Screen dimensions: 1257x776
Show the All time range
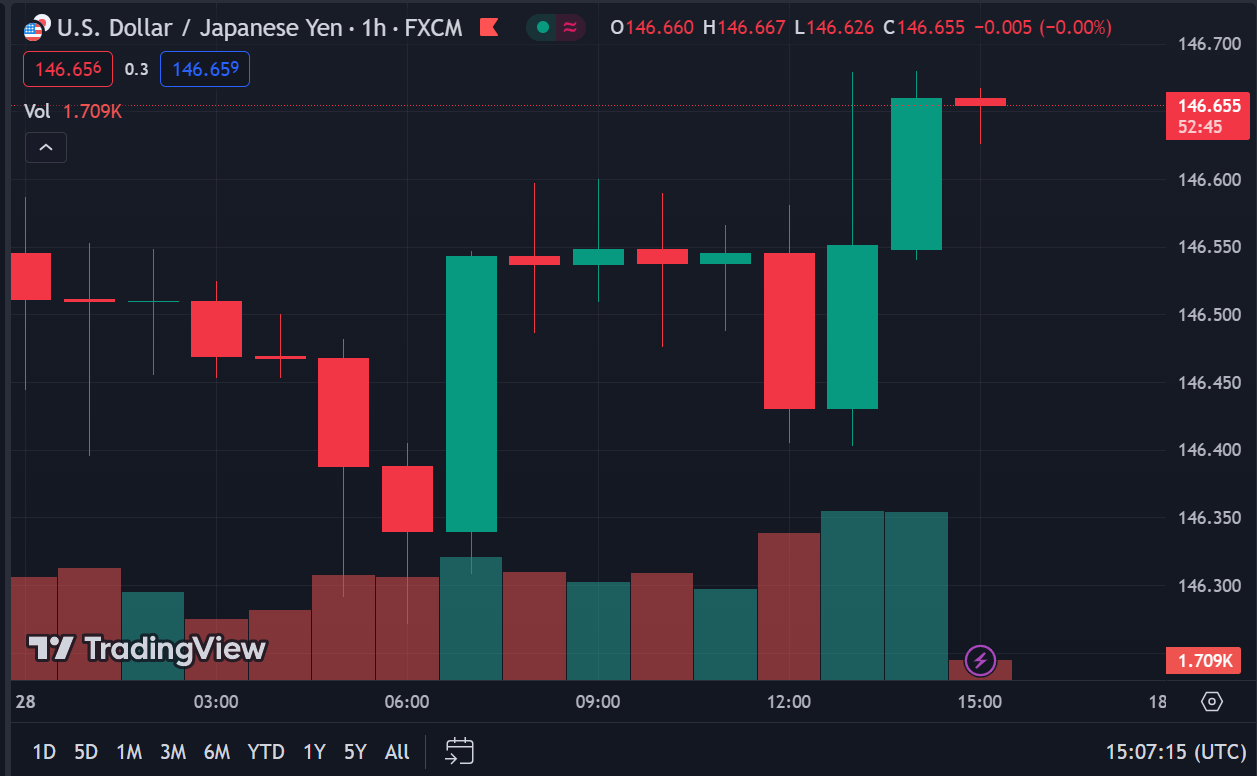point(397,752)
